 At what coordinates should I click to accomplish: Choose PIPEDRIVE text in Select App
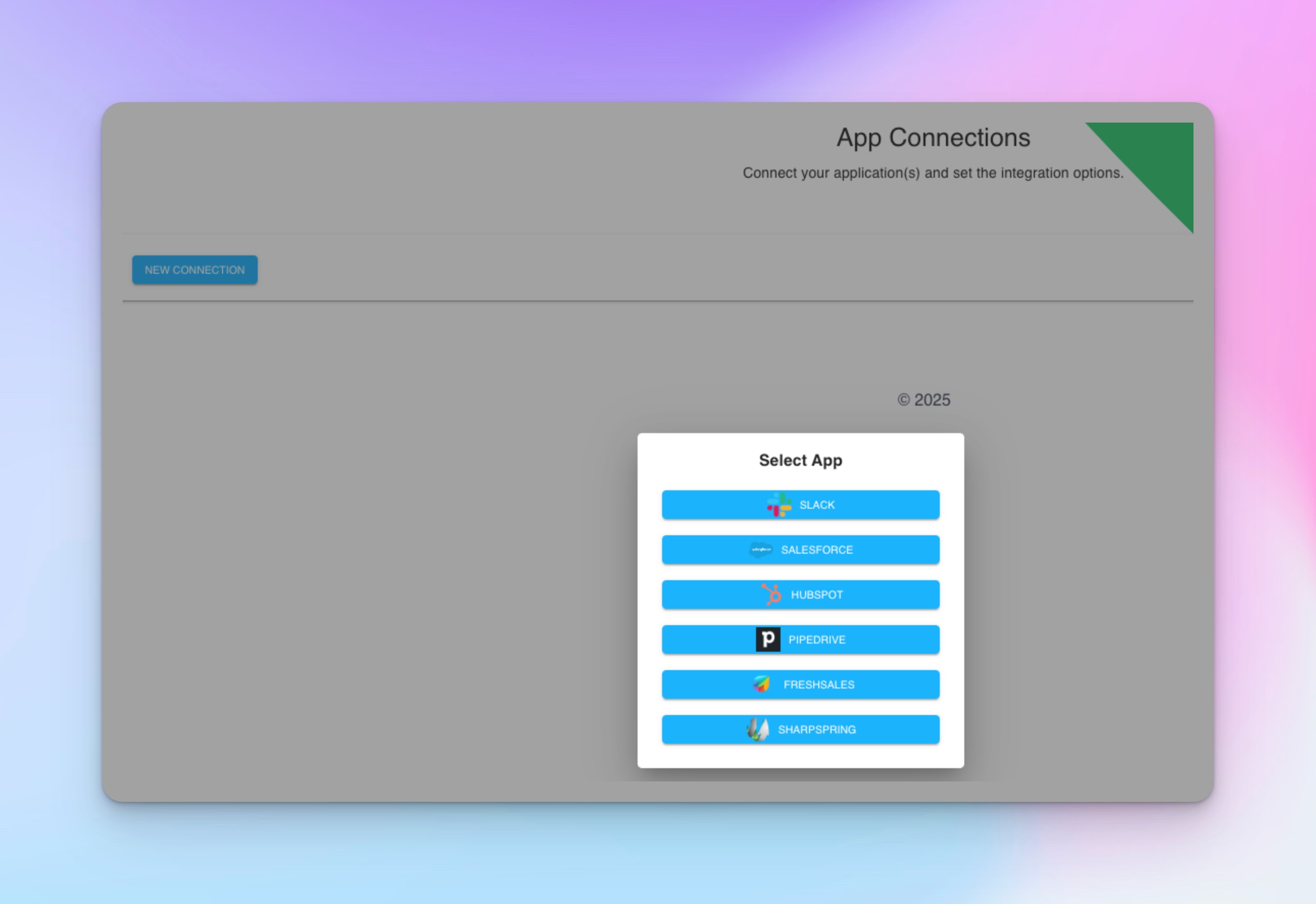coord(817,639)
